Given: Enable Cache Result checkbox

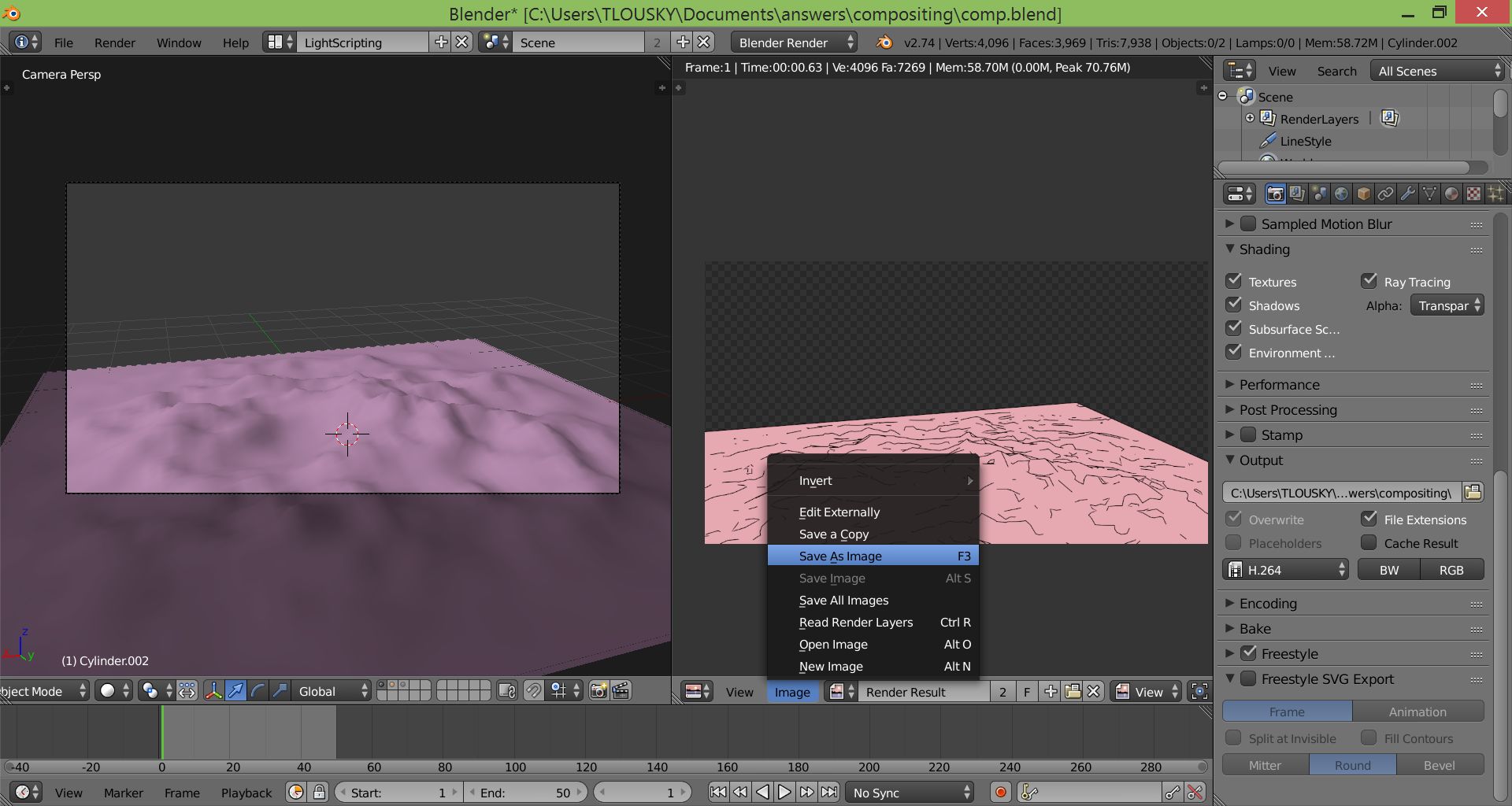Looking at the screenshot, I should coord(1369,542).
